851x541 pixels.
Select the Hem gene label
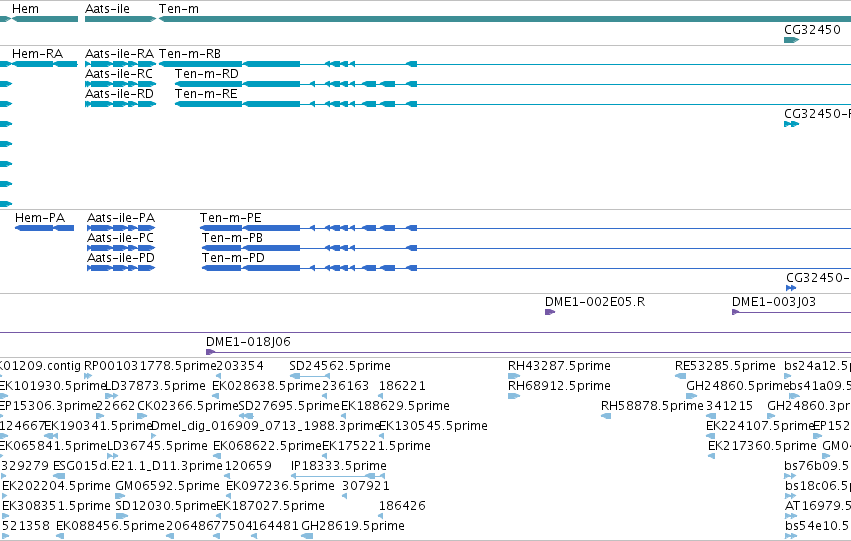click(25, 9)
